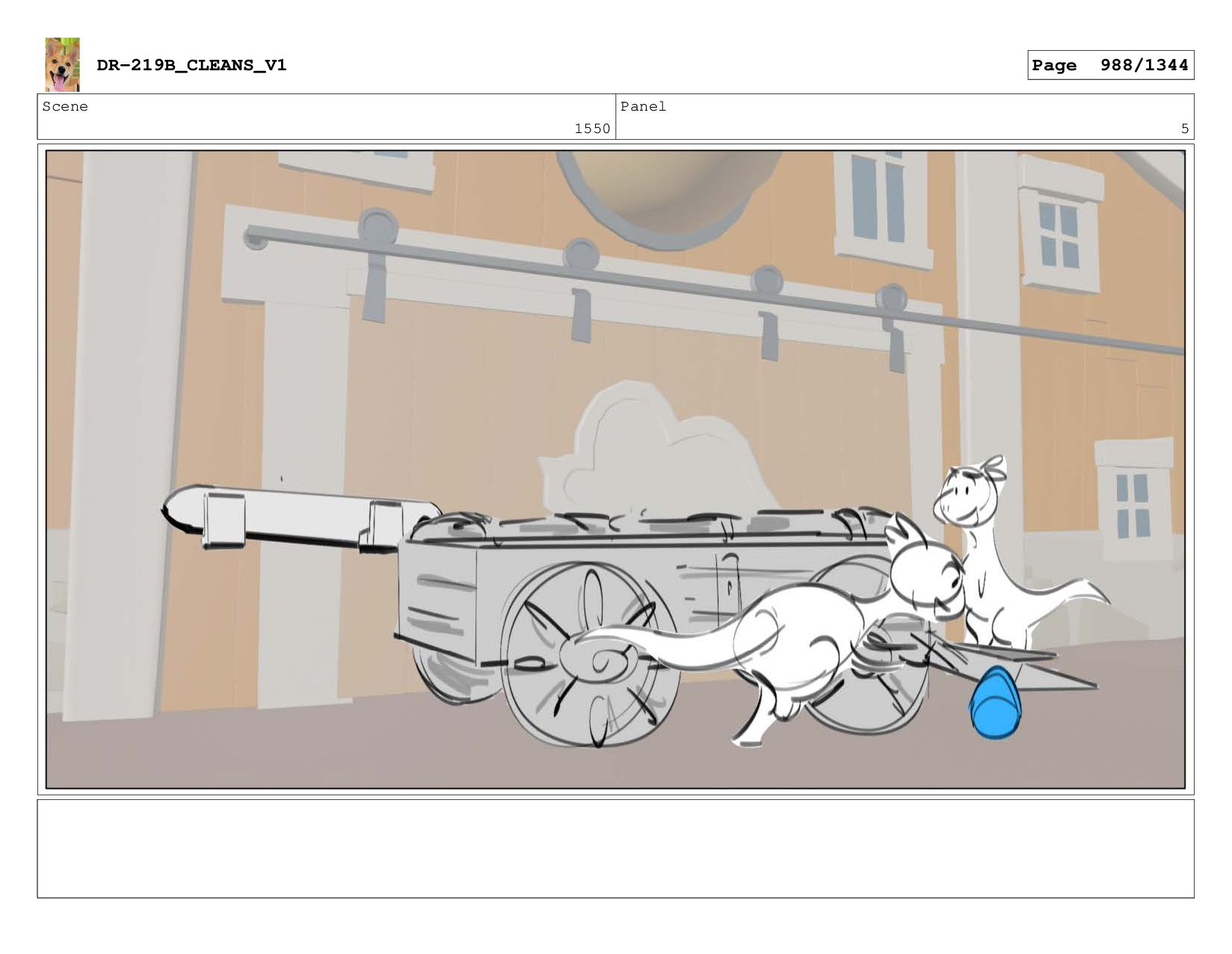The width and height of the screenshot is (1232, 954).
Task: Click the panel number "5"
Action: tap(1185, 129)
